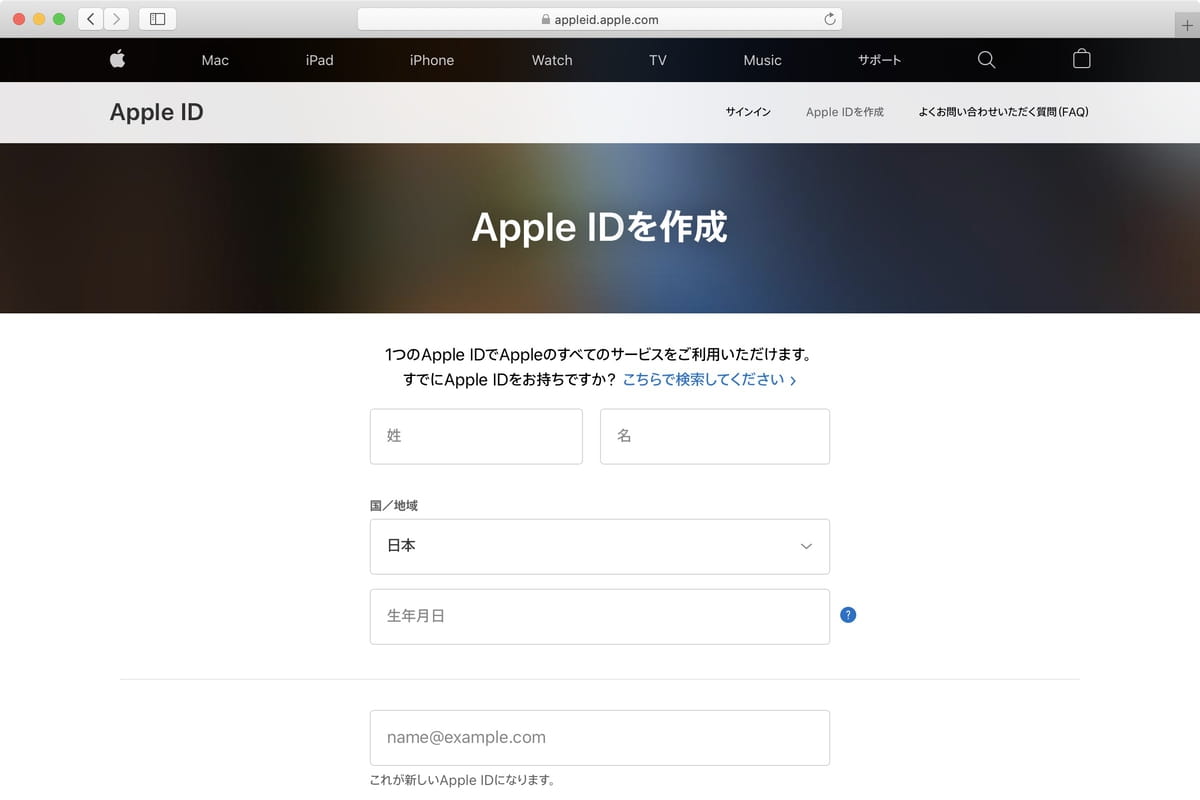Open the TV menu item

pyautogui.click(x=658, y=60)
